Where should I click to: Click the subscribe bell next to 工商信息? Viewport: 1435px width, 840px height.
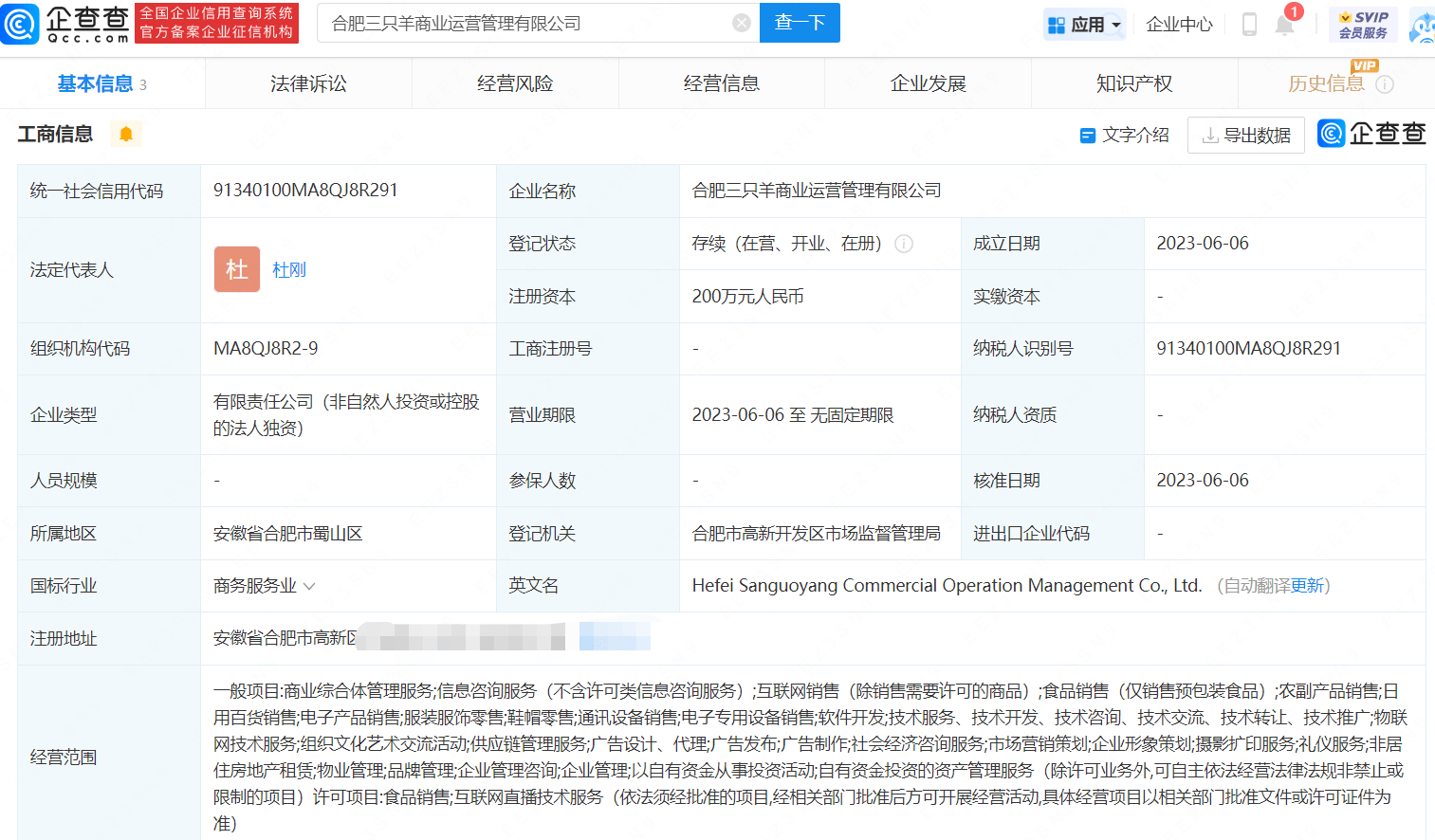pyautogui.click(x=125, y=134)
